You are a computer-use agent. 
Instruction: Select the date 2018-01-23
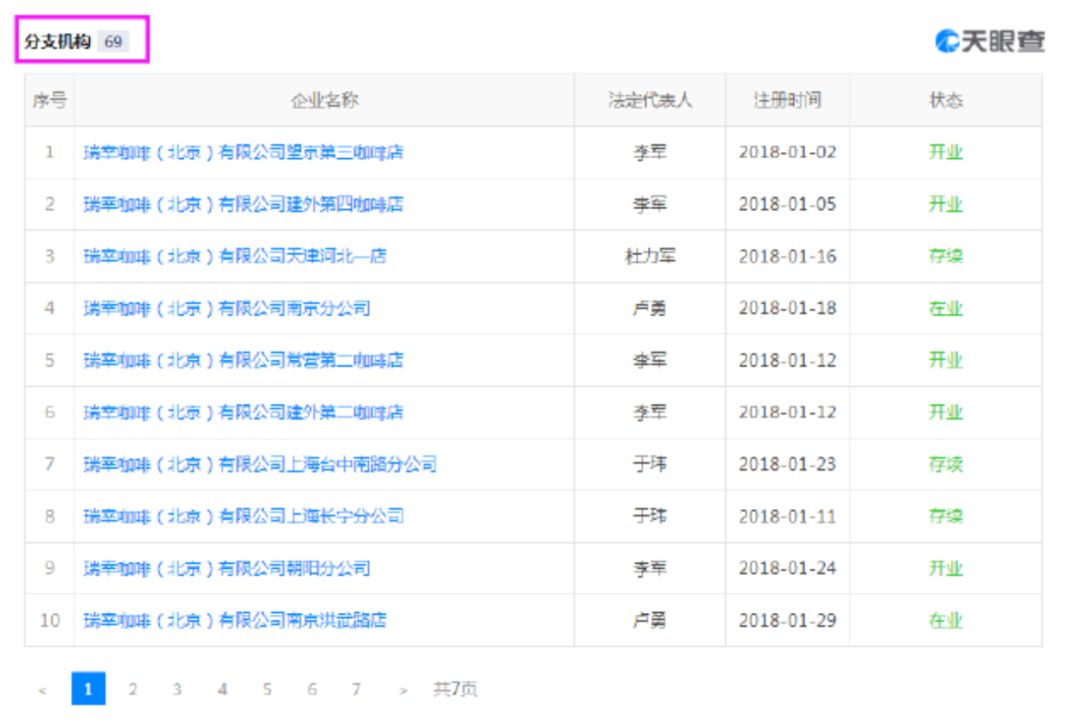coord(787,464)
